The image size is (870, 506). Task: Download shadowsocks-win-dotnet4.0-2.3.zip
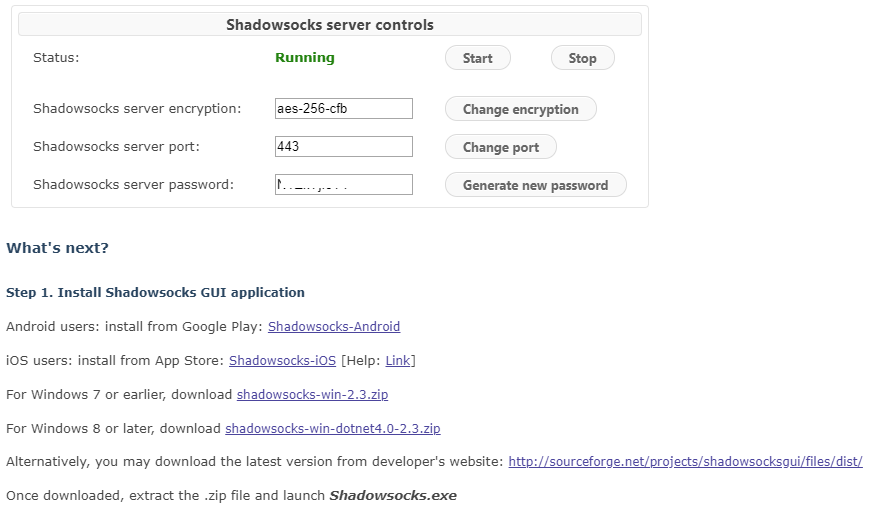click(x=332, y=429)
